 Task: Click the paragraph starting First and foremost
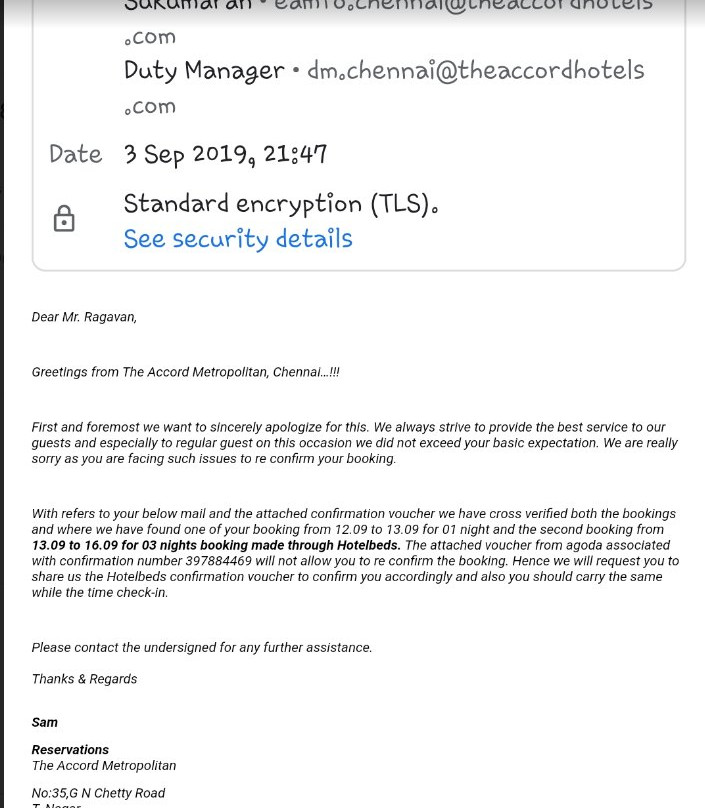click(x=354, y=442)
